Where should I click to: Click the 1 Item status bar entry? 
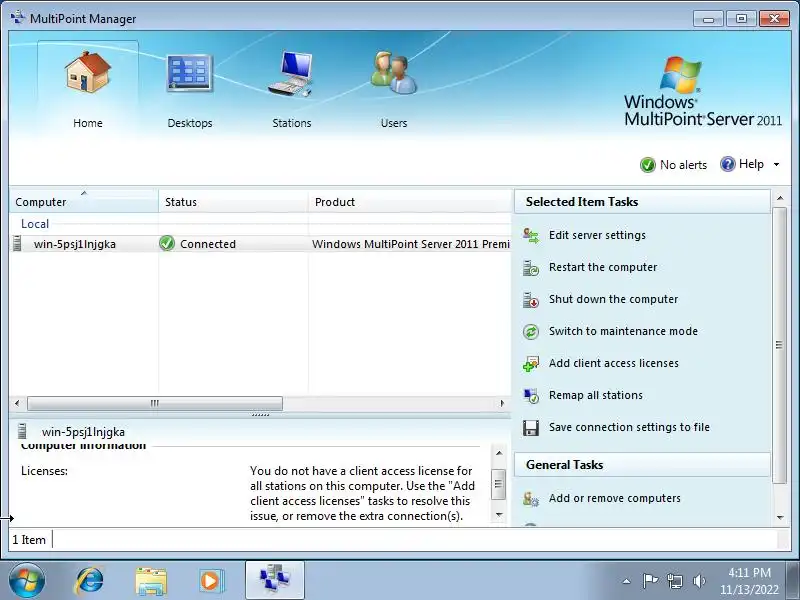(29, 540)
